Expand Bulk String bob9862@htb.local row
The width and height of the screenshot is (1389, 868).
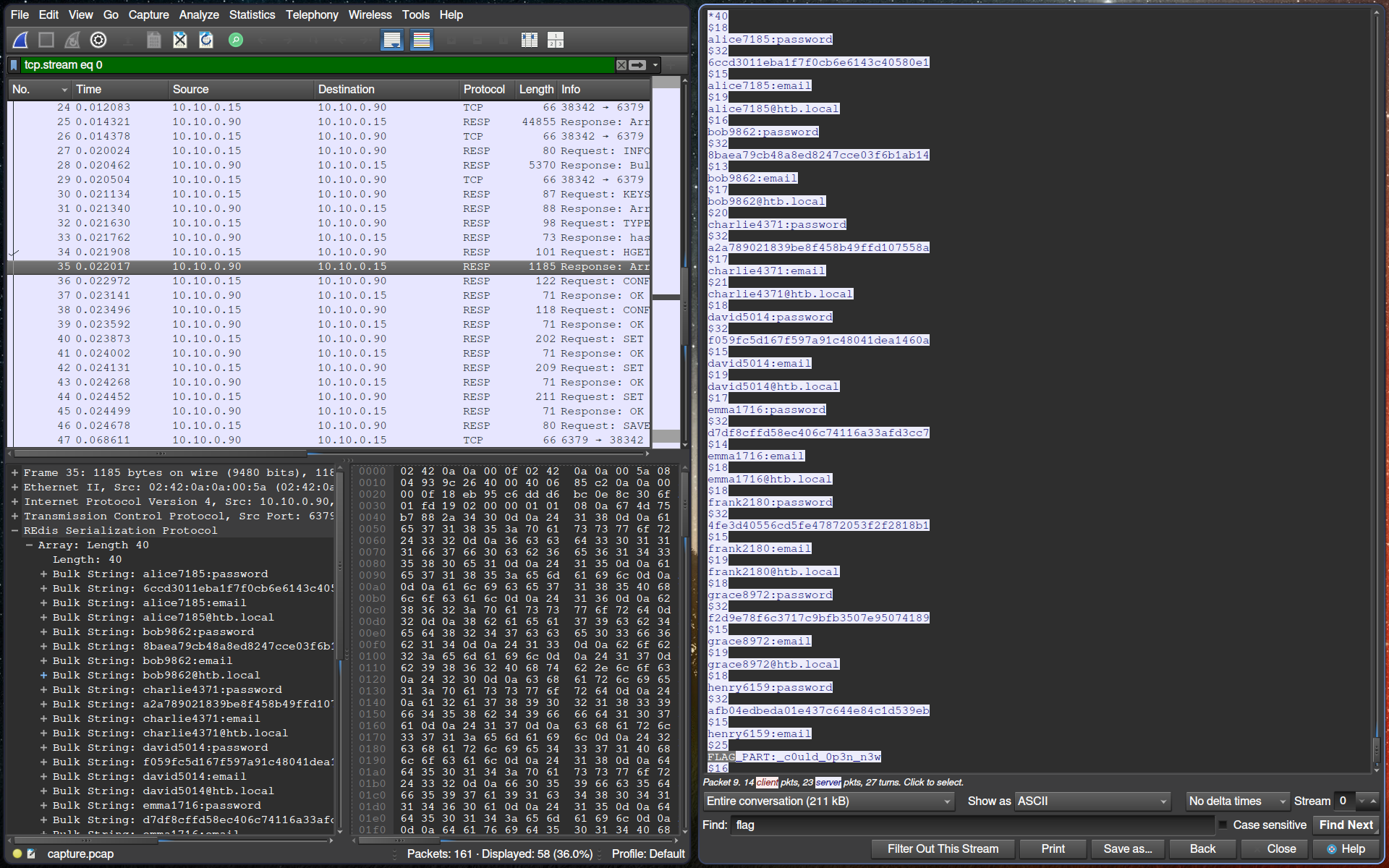point(43,676)
